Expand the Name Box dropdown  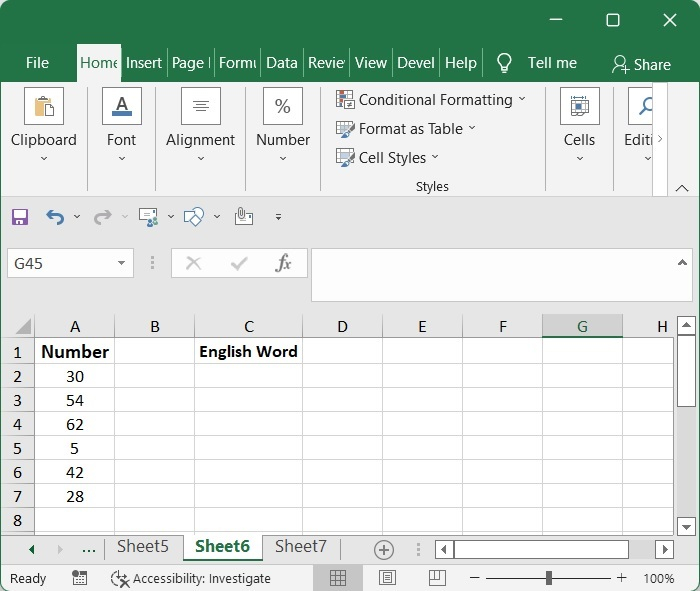click(122, 264)
